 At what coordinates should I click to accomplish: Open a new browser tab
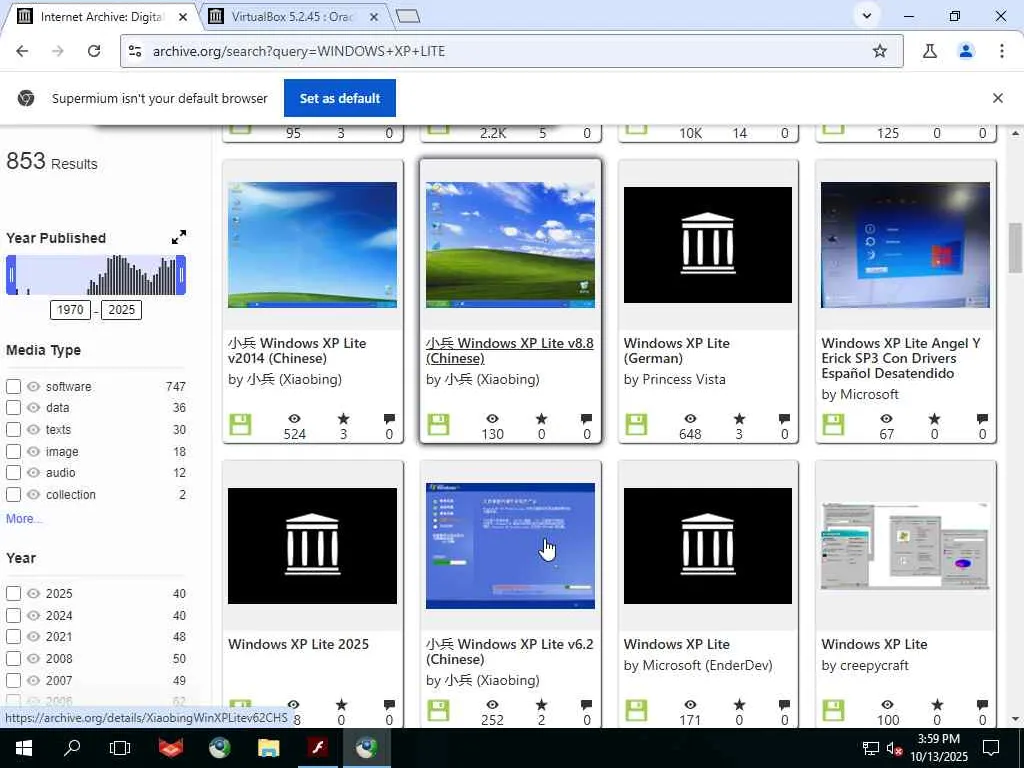pyautogui.click(x=408, y=16)
